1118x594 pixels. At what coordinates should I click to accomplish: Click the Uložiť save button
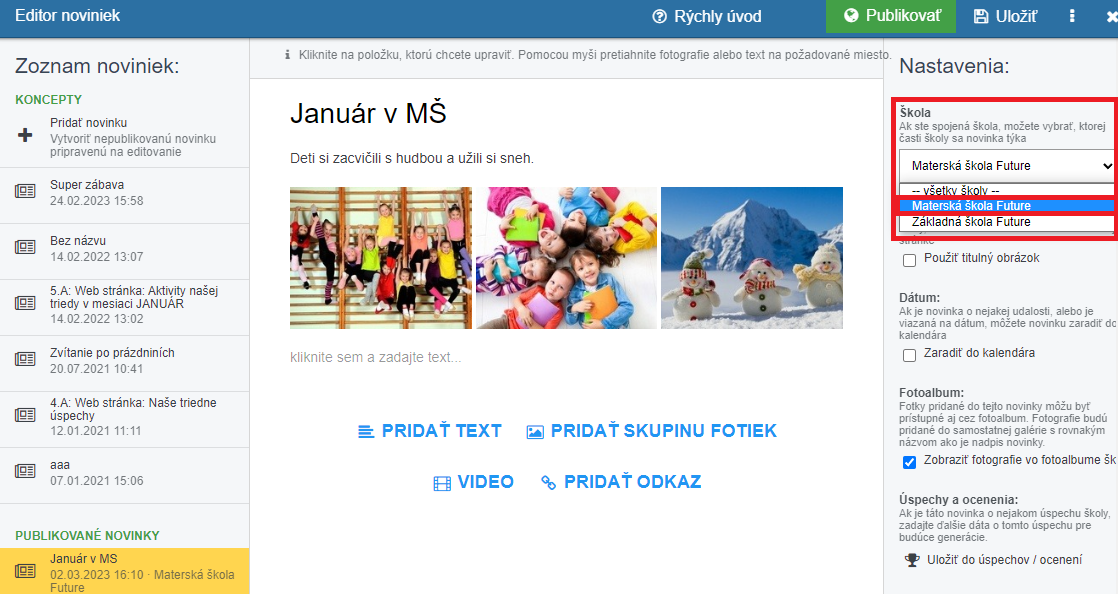(1005, 16)
